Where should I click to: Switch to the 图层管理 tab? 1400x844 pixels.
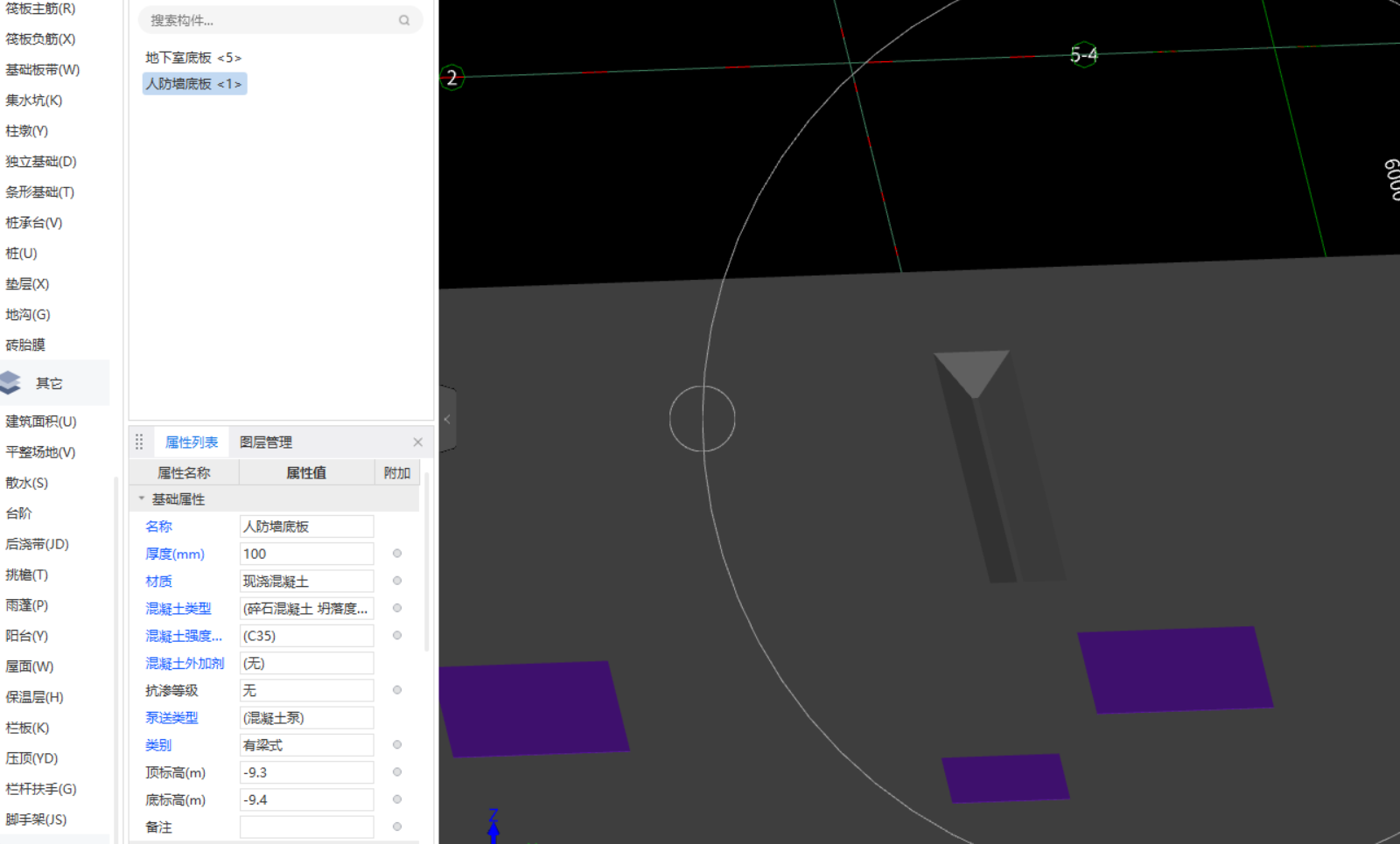[266, 443]
